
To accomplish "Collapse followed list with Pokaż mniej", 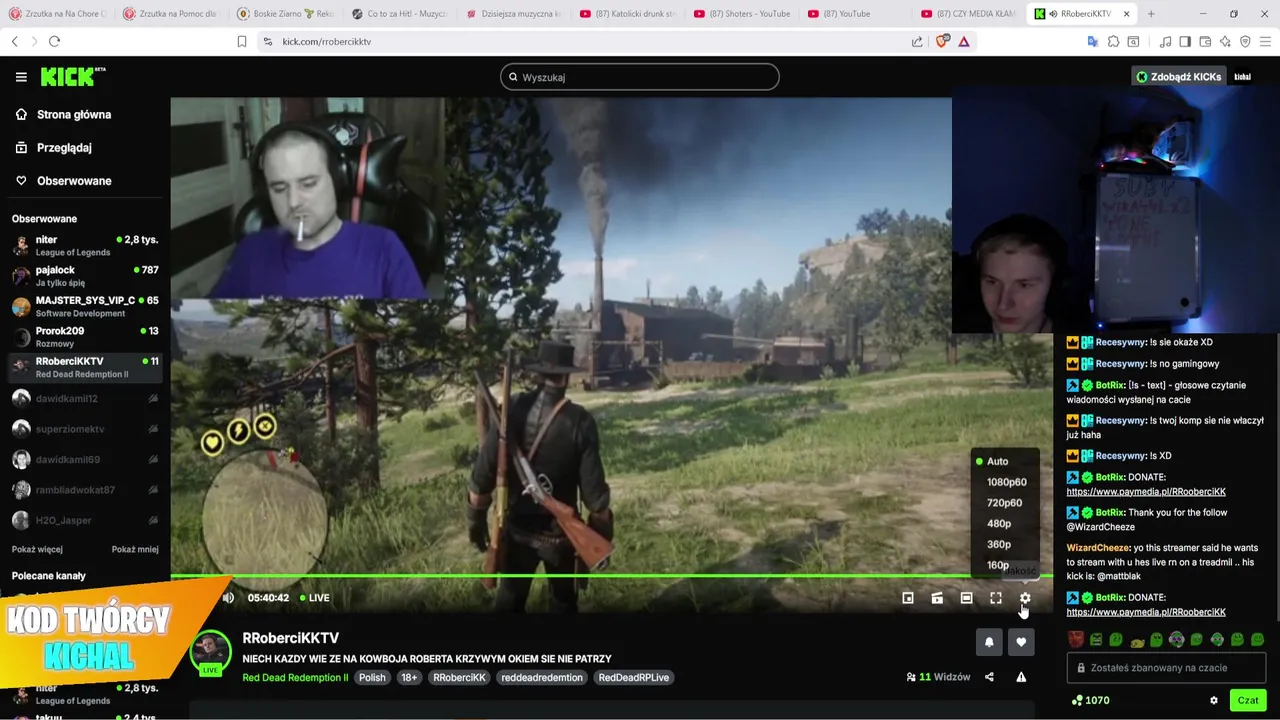I will 135,549.
